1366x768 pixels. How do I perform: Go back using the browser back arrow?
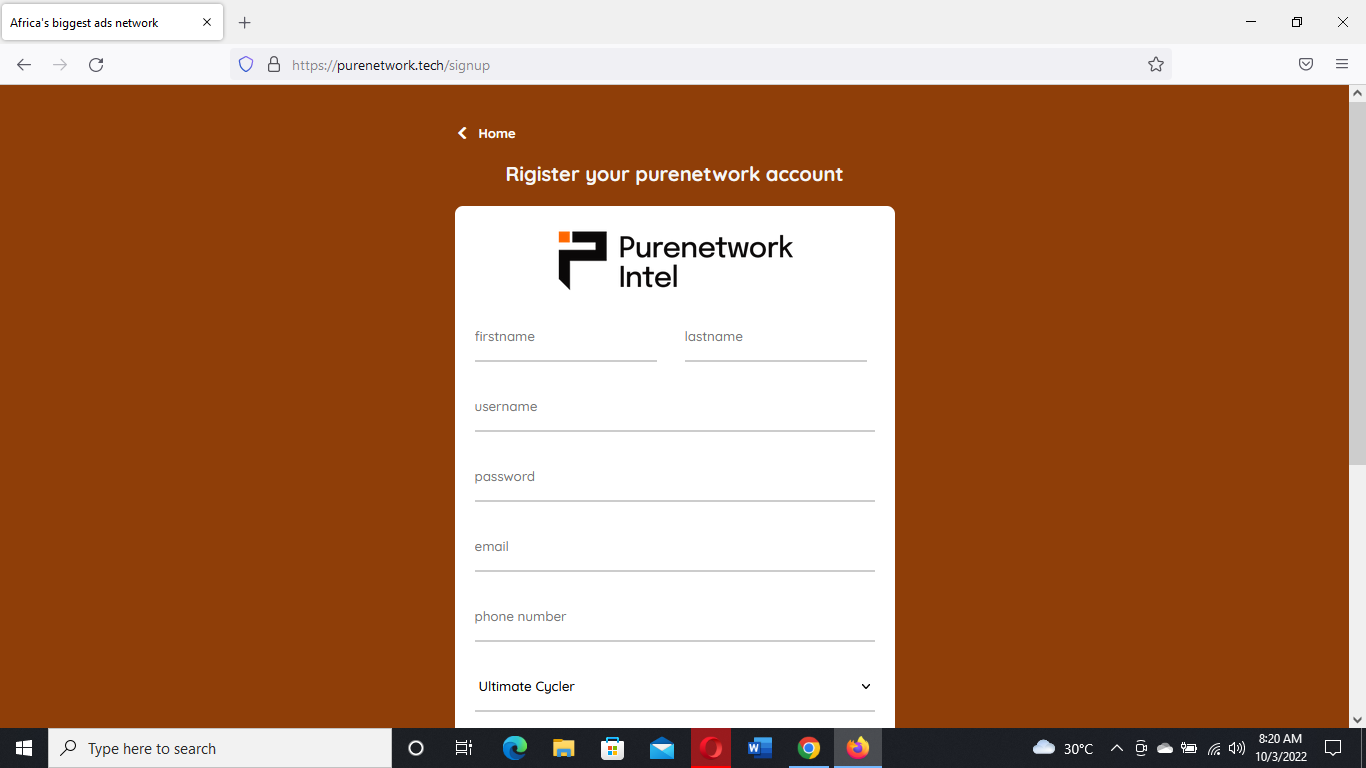tap(24, 64)
